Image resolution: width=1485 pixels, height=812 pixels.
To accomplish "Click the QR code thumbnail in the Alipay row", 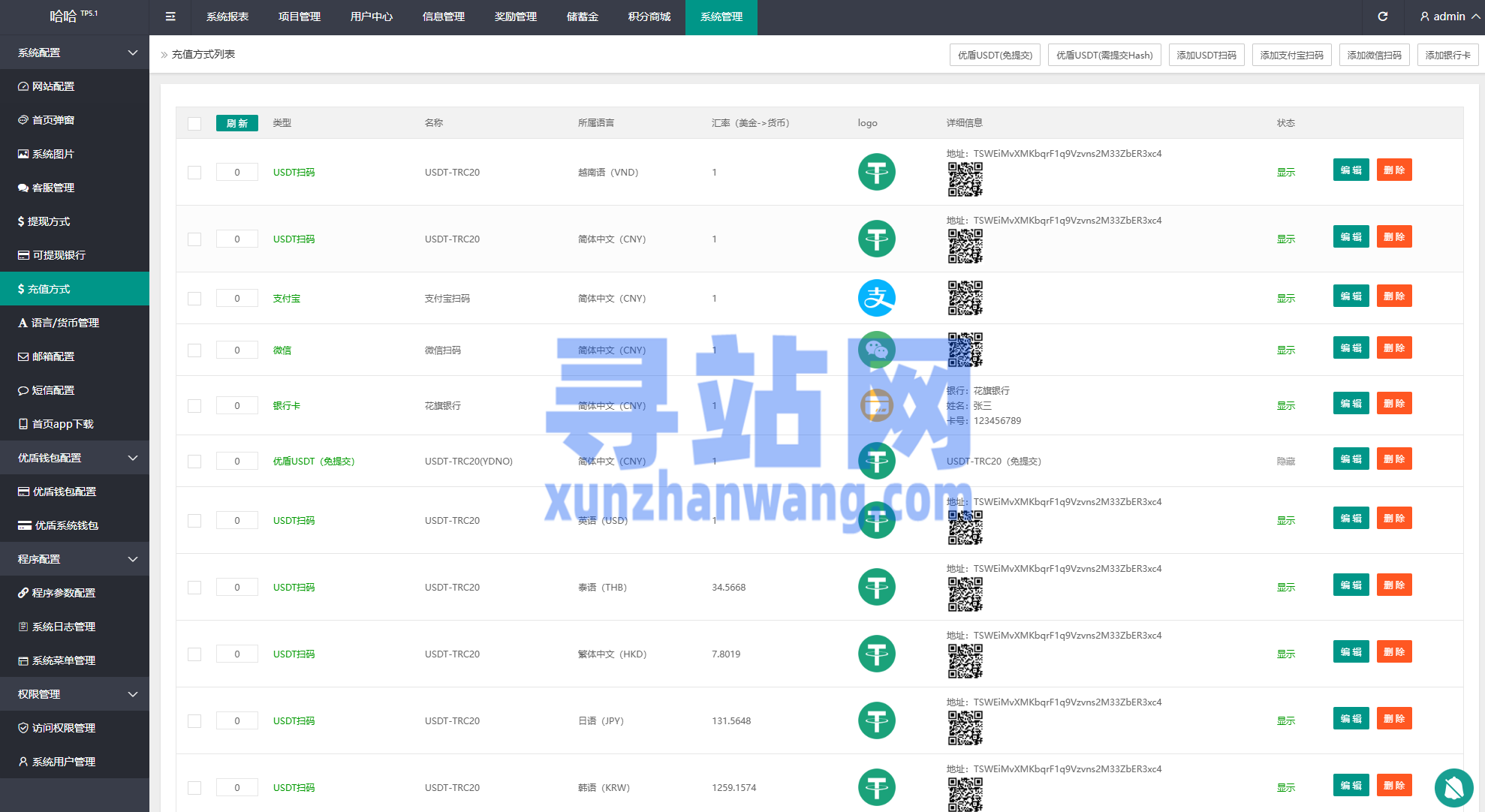I will [x=965, y=298].
